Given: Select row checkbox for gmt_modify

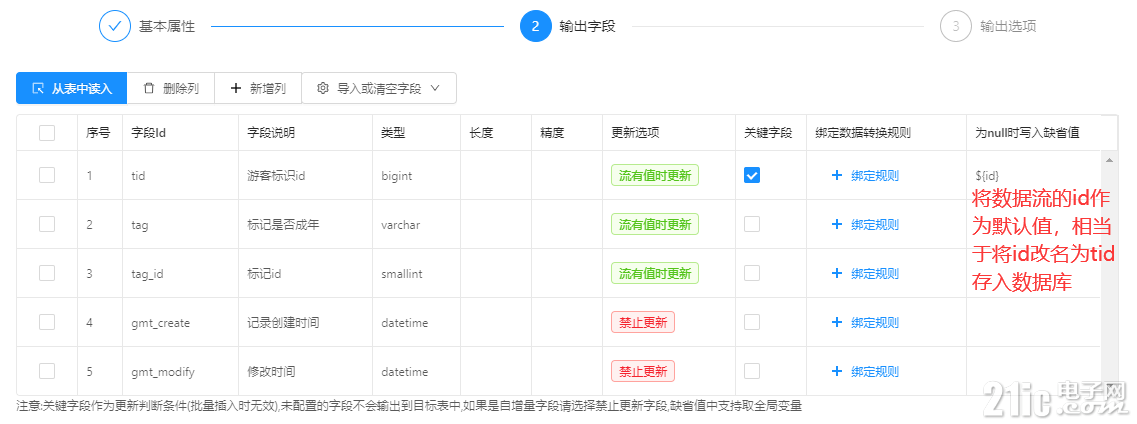Looking at the screenshot, I should click(x=47, y=371).
